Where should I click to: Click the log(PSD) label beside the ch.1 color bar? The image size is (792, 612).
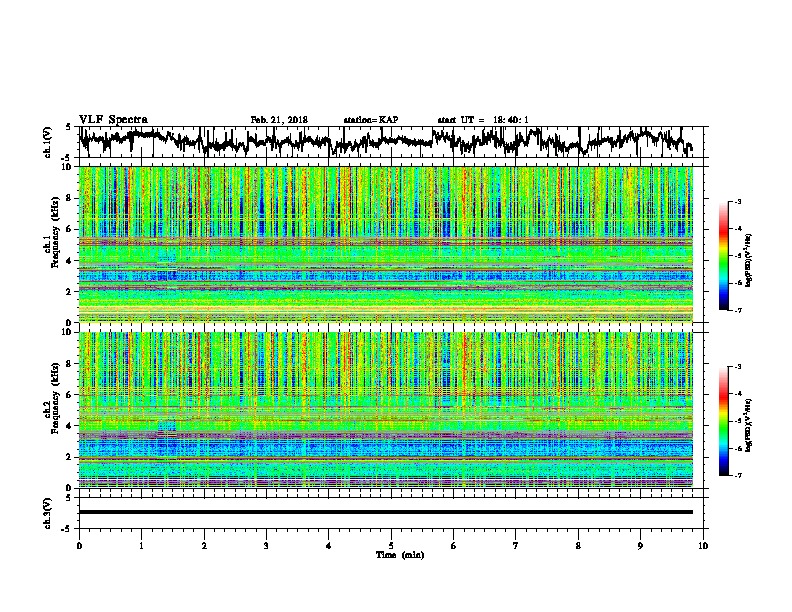click(x=749, y=261)
